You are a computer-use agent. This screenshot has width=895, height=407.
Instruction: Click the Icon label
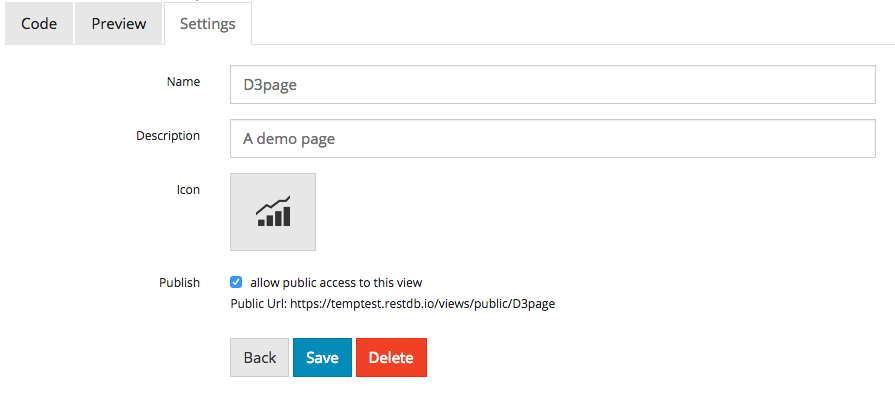[x=188, y=190]
